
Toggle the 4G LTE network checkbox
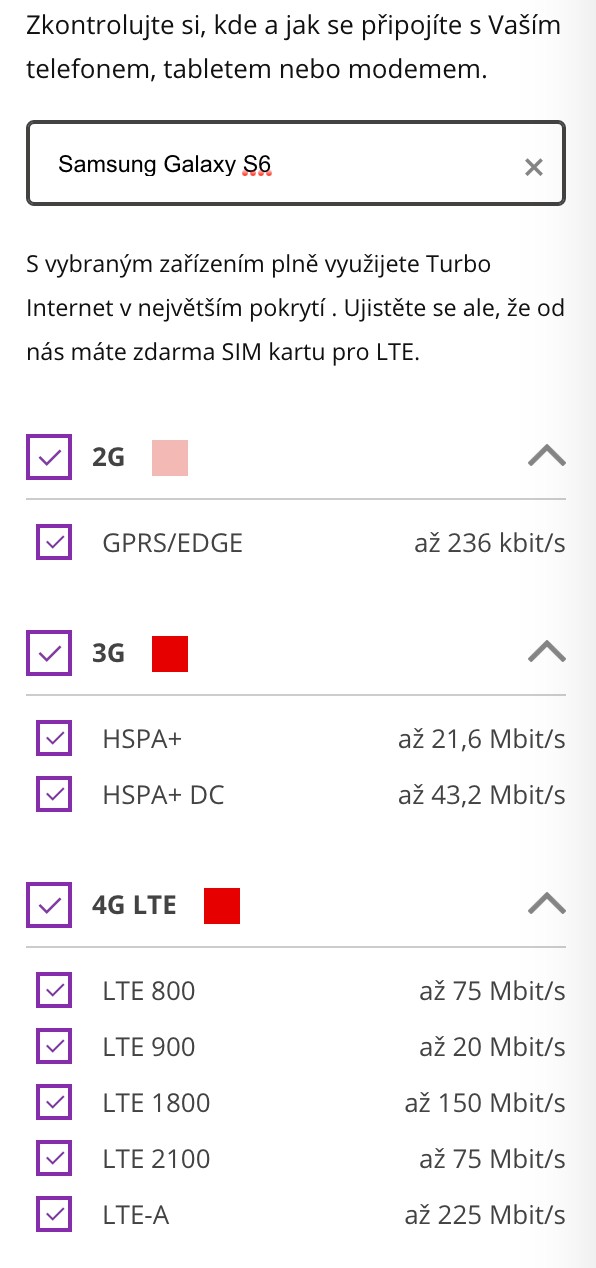tap(48, 906)
